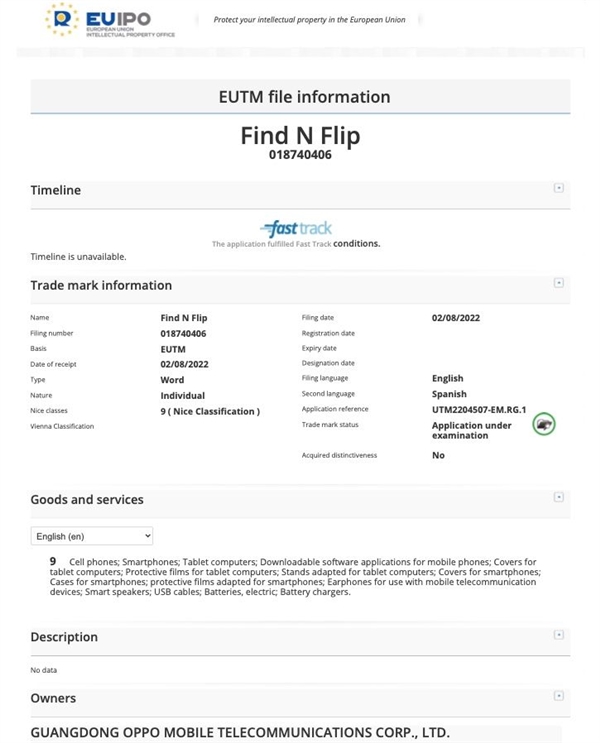
Task: Click the Find N Flip main title
Action: coord(300,135)
